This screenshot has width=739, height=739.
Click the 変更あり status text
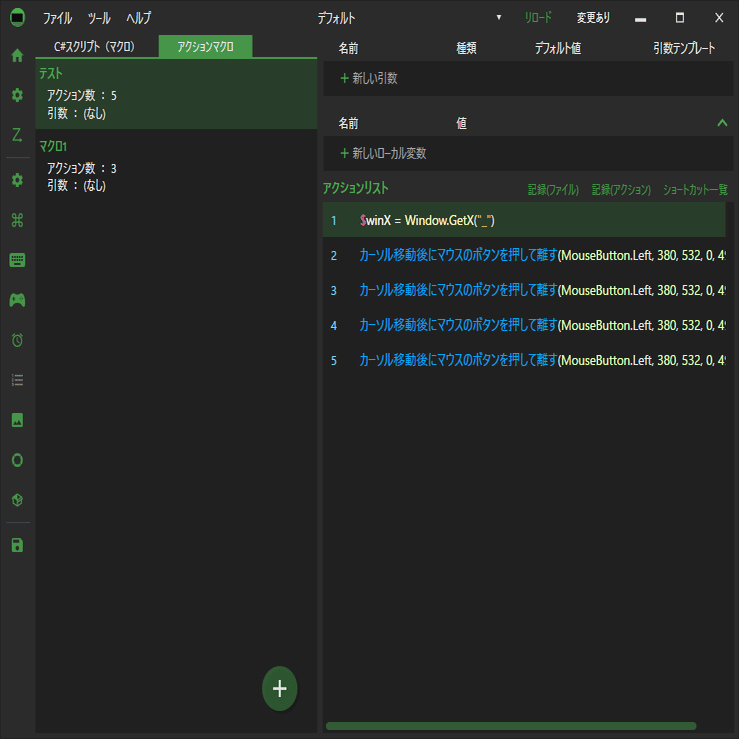593,18
